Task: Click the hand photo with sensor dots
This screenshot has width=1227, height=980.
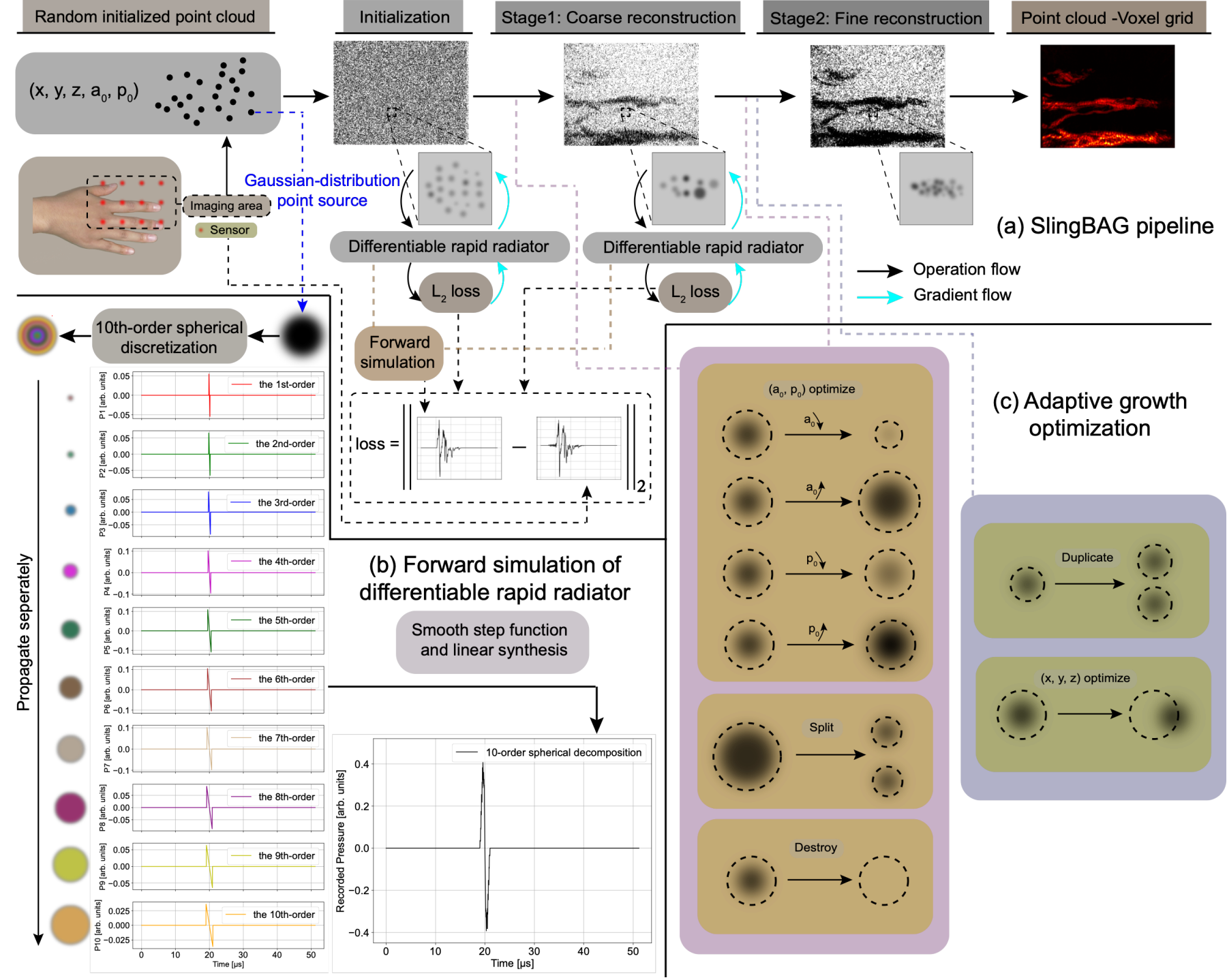Action: point(100,215)
